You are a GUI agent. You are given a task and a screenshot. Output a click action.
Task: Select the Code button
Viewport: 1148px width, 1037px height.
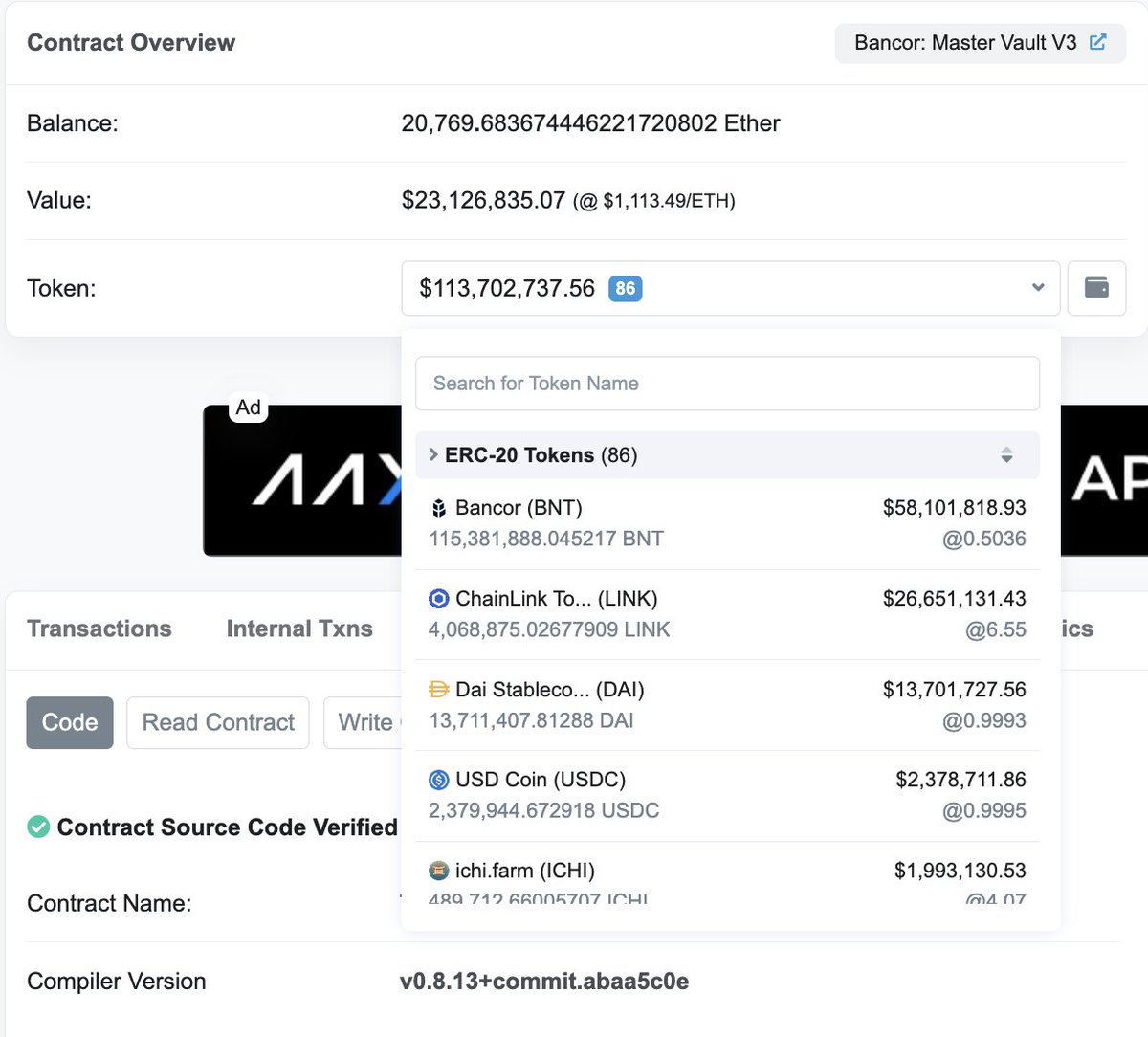point(70,722)
